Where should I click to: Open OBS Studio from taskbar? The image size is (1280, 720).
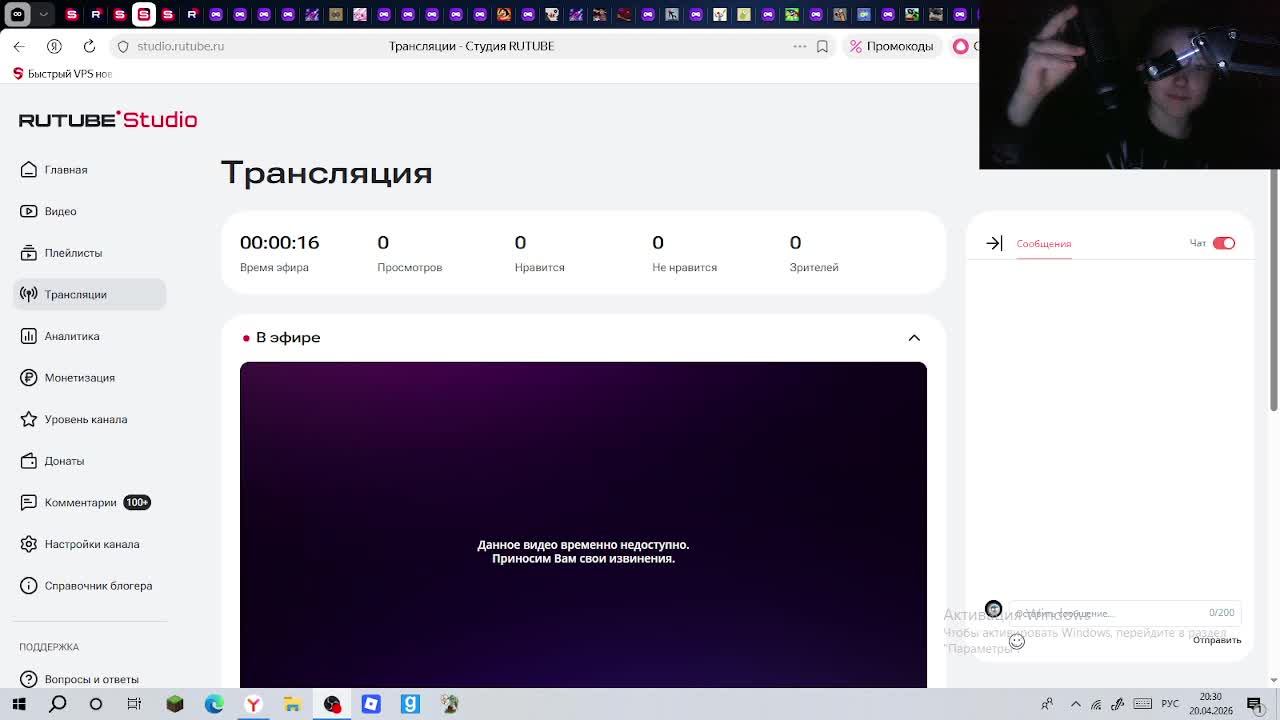(x=332, y=704)
